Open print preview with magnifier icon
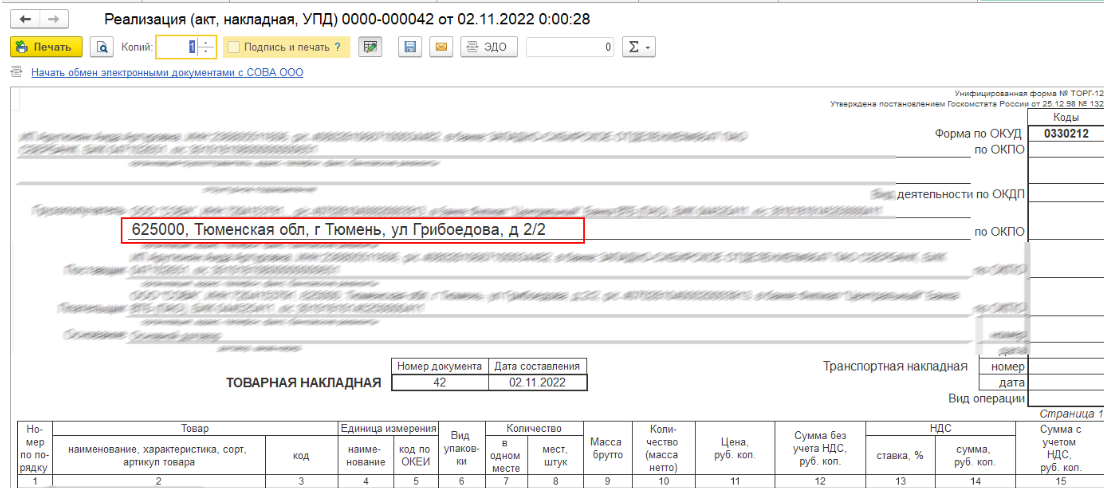The width and height of the screenshot is (1104, 488). coord(102,47)
